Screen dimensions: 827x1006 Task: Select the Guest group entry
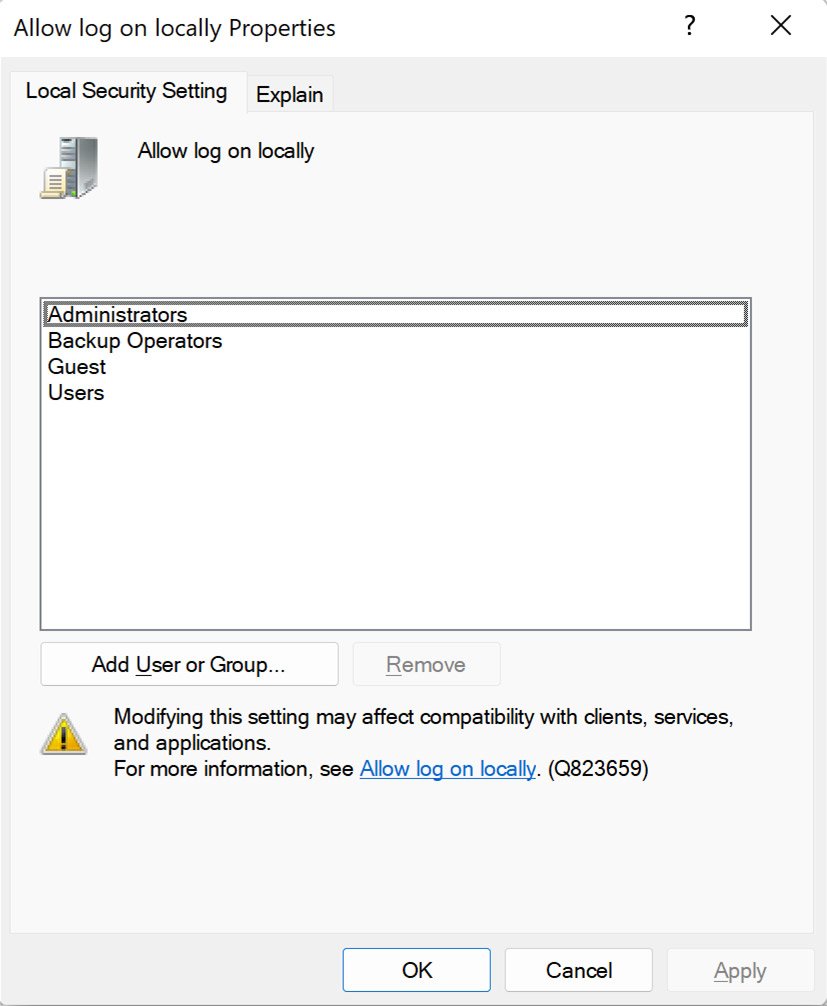coord(76,367)
